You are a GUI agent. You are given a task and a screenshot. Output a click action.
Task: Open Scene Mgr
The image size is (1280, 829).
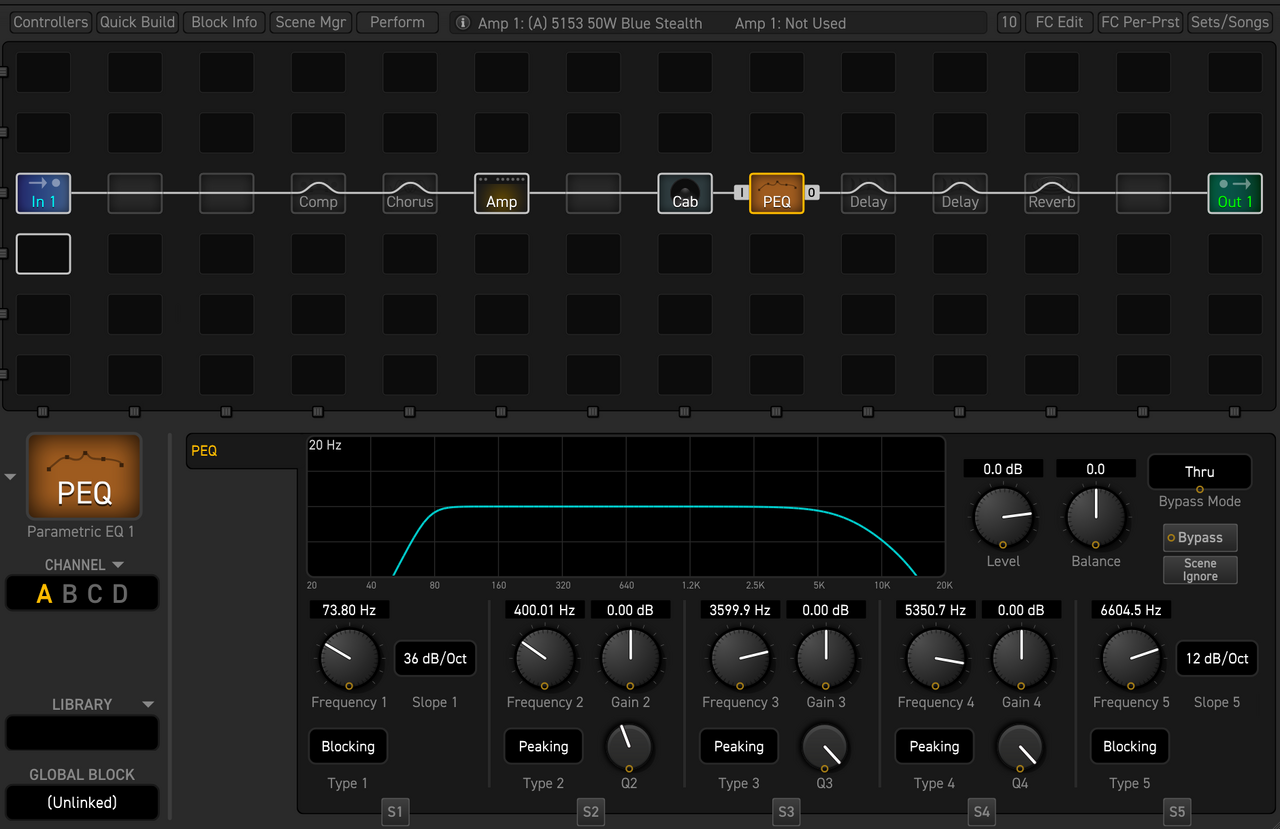(311, 22)
